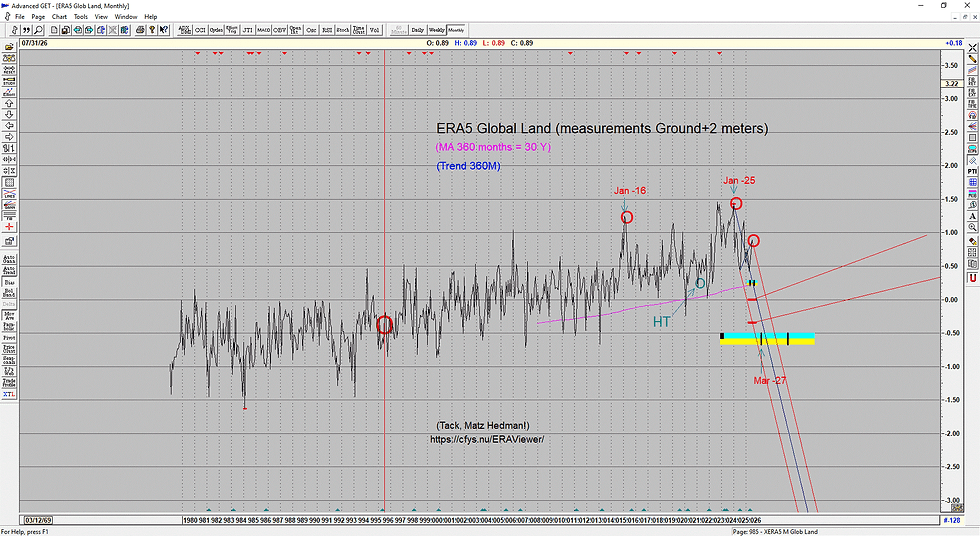Click the right arrow icon in left sidebar
Image resolution: width=980 pixels, height=536 pixels.
[9, 137]
